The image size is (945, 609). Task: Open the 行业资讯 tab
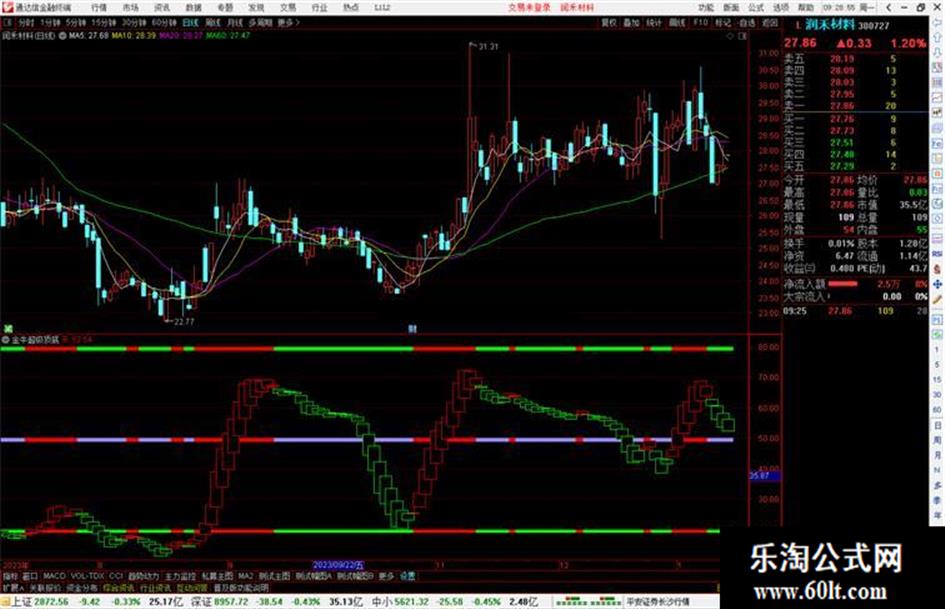155,588
